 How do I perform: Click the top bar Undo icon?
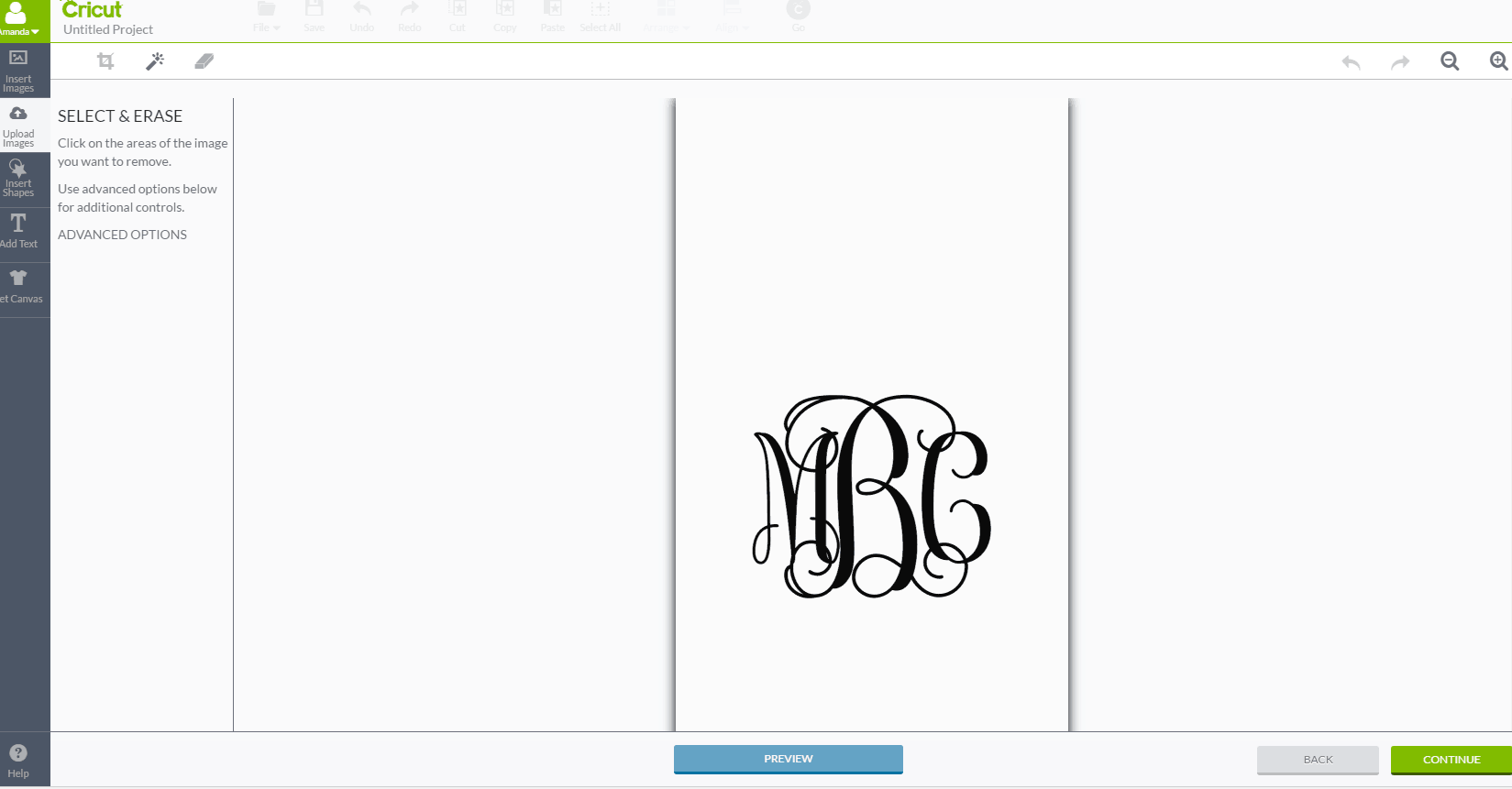[362, 16]
